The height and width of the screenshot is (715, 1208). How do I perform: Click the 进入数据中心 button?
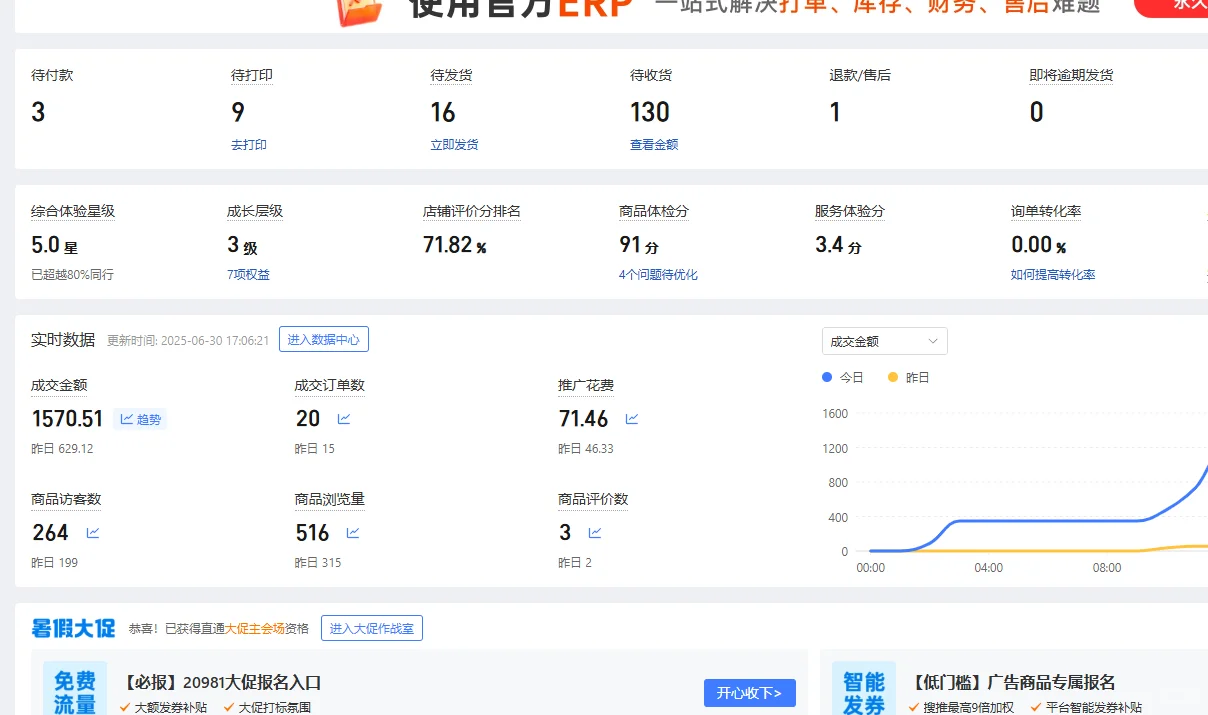323,339
